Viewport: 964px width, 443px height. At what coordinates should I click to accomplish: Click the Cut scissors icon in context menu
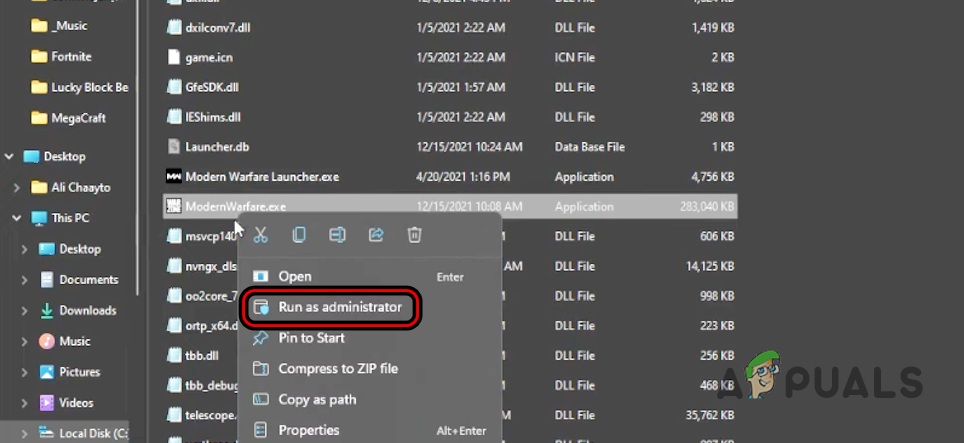tap(261, 234)
